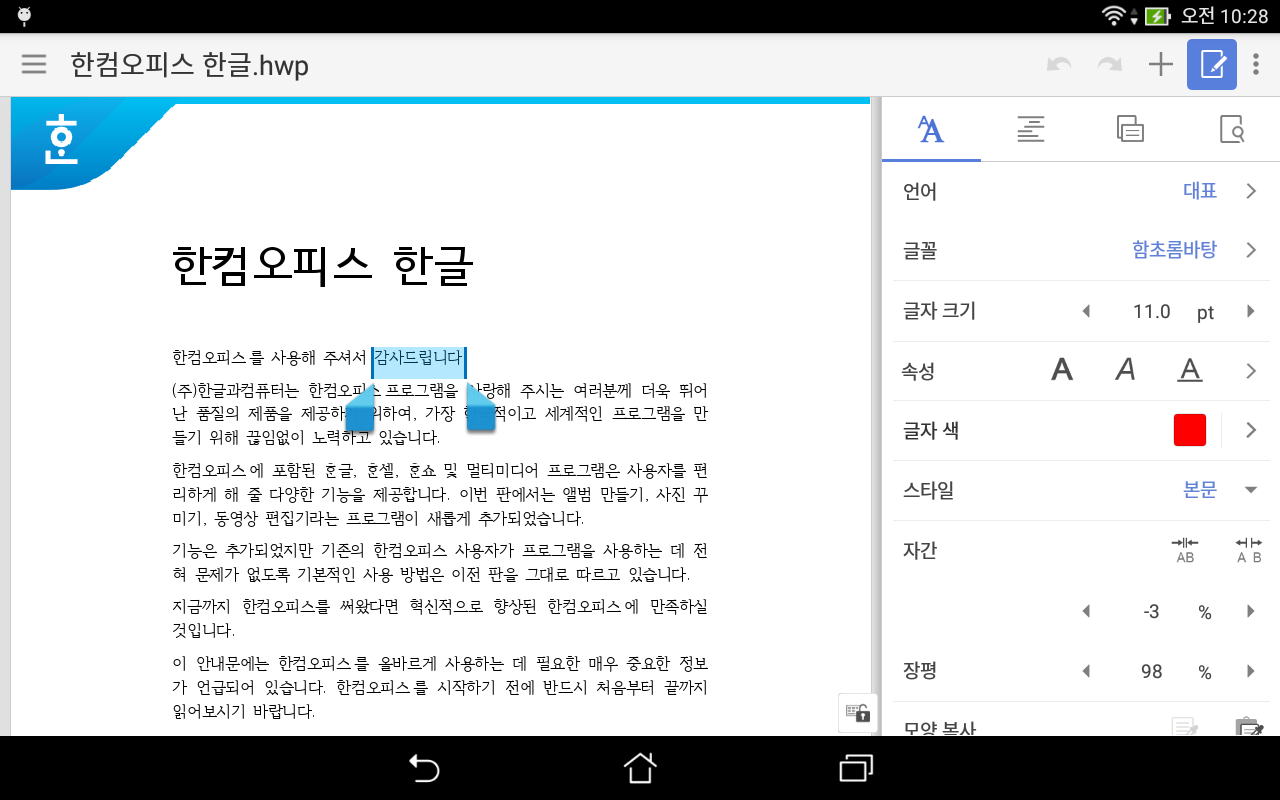Widen the 자간 character spacing icon
The height and width of the screenshot is (800, 1280).
pyautogui.click(x=1249, y=550)
